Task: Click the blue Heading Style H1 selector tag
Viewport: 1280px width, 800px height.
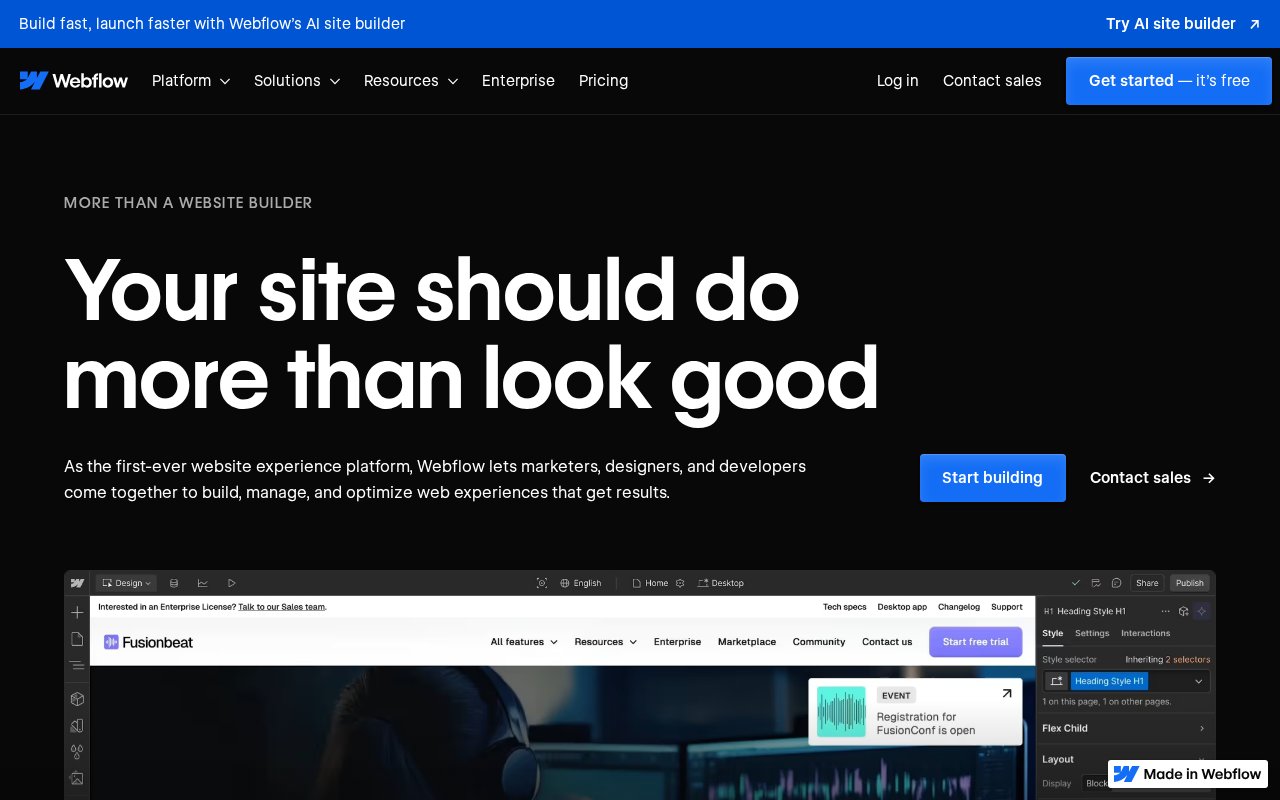Action: click(x=1109, y=681)
